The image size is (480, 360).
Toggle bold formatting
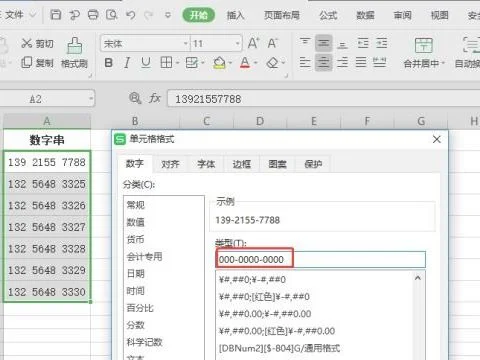coord(108,63)
